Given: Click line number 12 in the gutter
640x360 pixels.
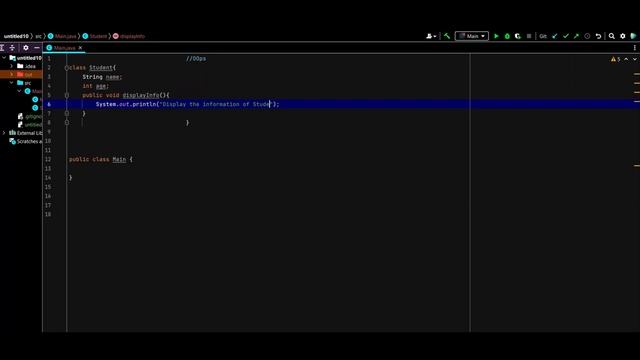Looking at the screenshot, I should [48, 159].
